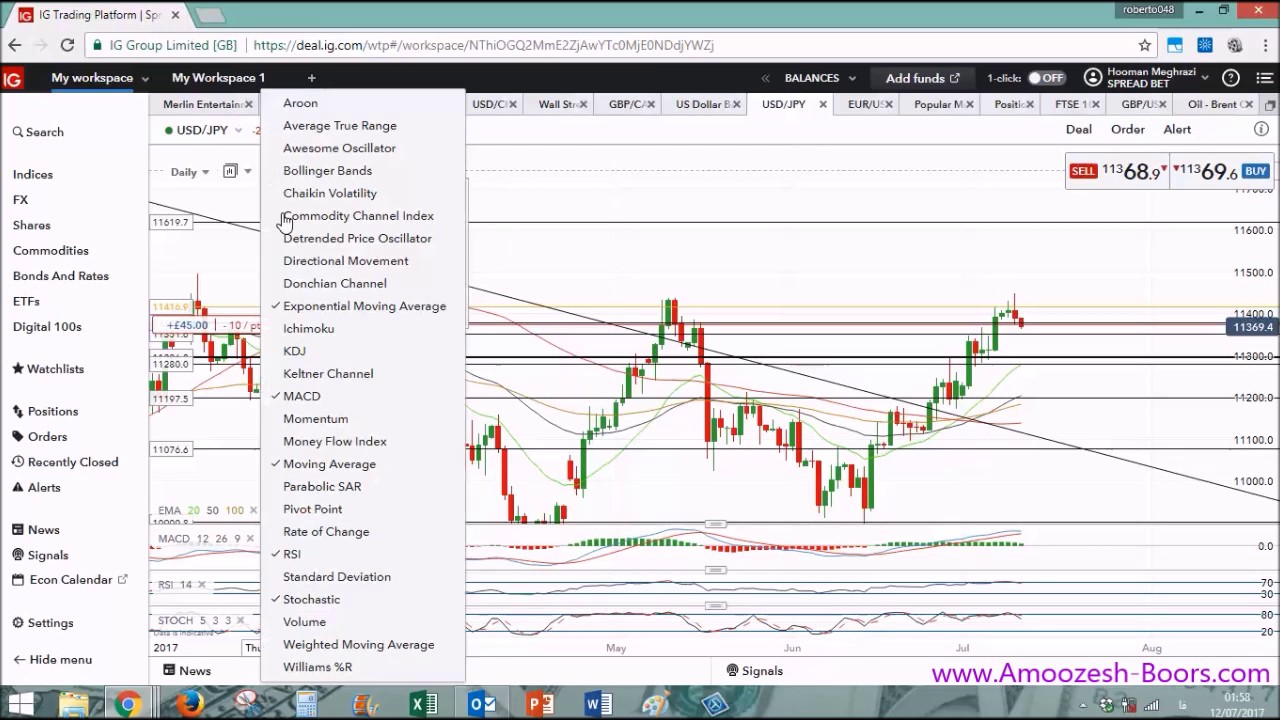Close the USD/JPY tab
This screenshot has height=720, width=1280.
pyautogui.click(x=823, y=104)
